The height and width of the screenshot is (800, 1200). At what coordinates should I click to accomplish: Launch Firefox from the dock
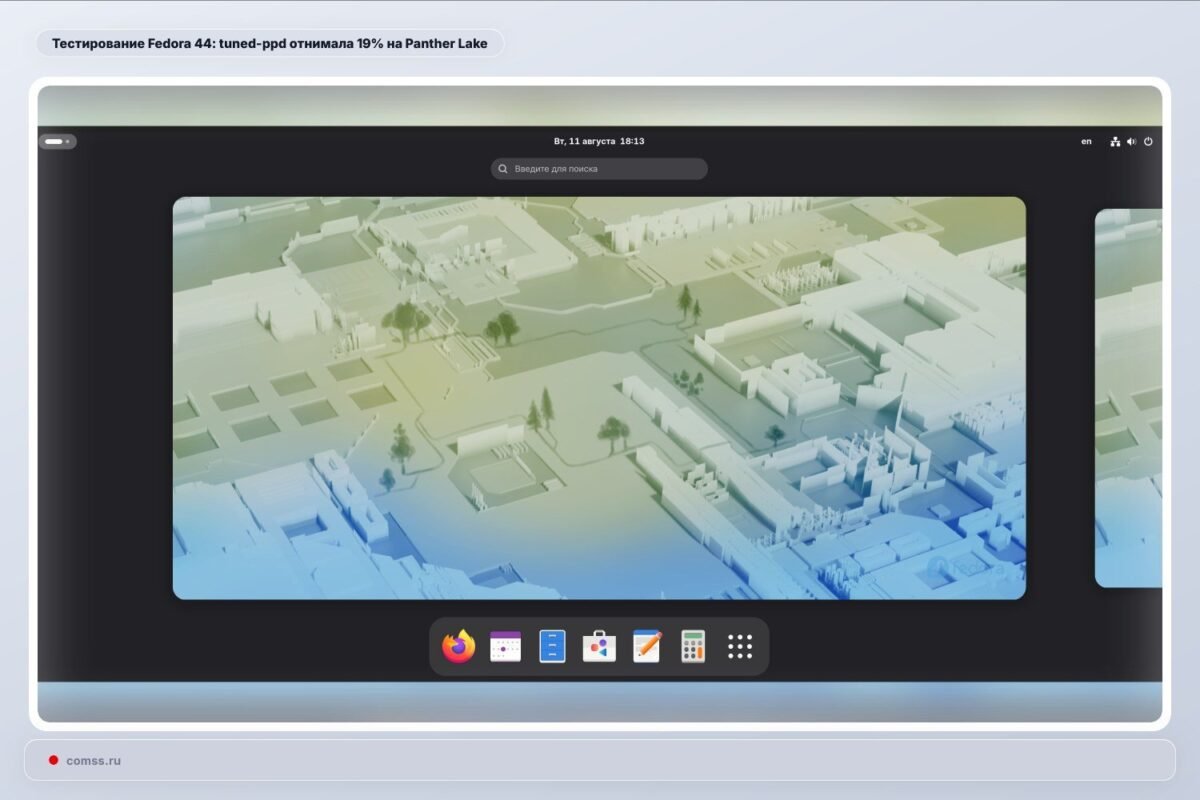click(x=459, y=647)
